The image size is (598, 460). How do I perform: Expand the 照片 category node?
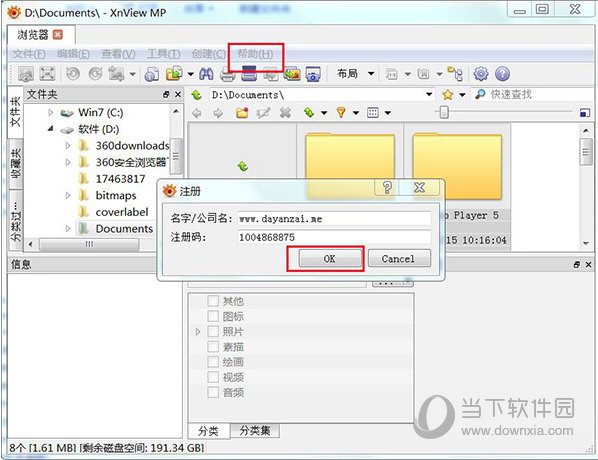coord(198,331)
